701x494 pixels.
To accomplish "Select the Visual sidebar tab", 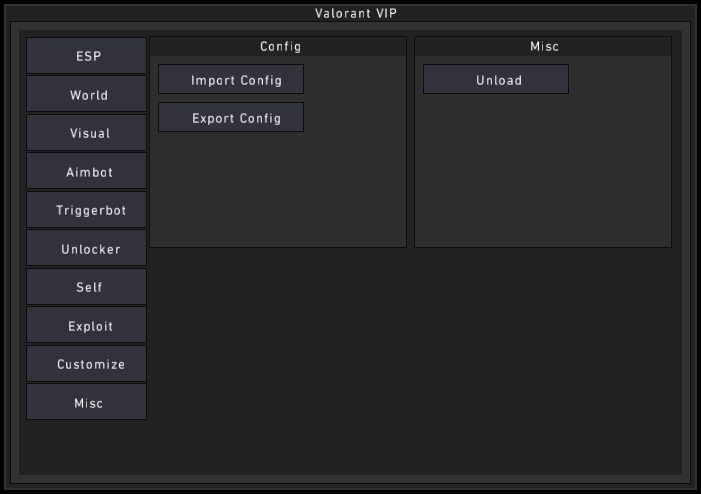I will pyautogui.click(x=87, y=133).
